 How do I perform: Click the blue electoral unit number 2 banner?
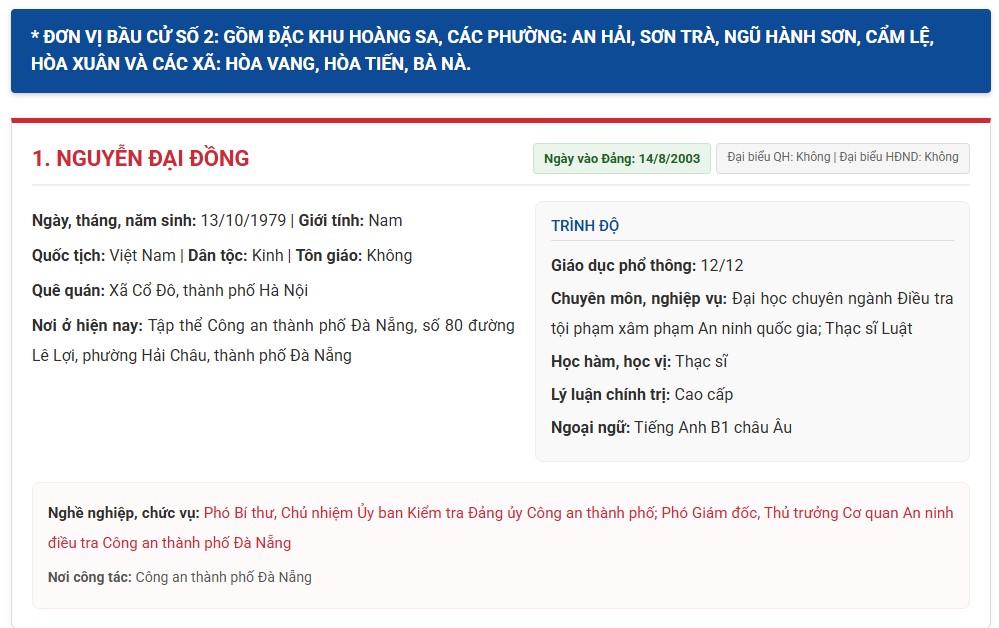500,50
